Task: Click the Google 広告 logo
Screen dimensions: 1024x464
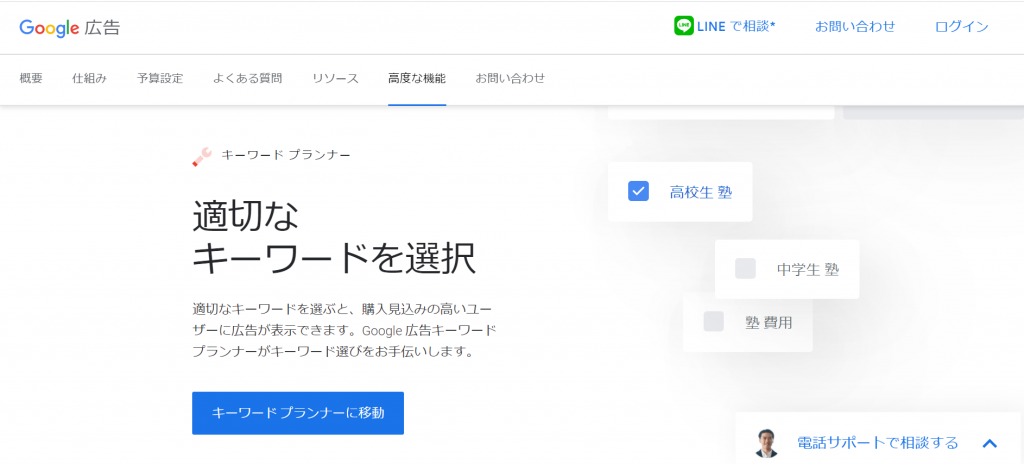Action: pyautogui.click(x=69, y=27)
